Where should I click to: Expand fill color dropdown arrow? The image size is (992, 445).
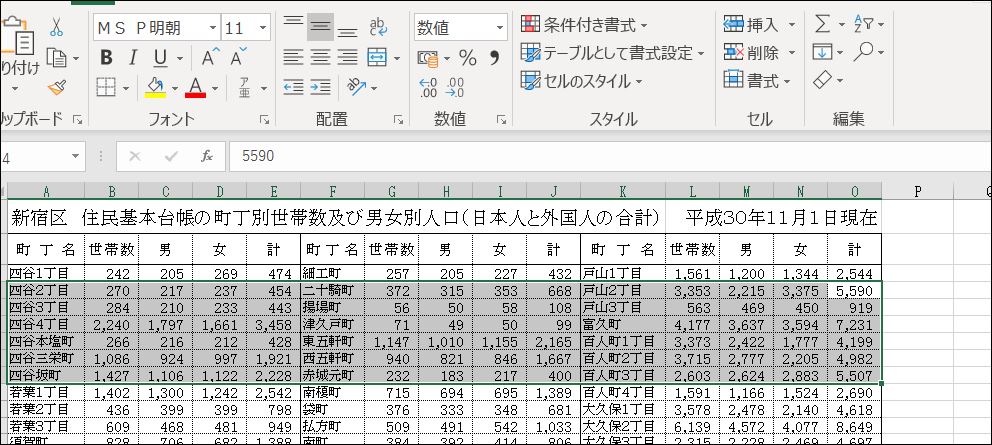click(x=175, y=88)
